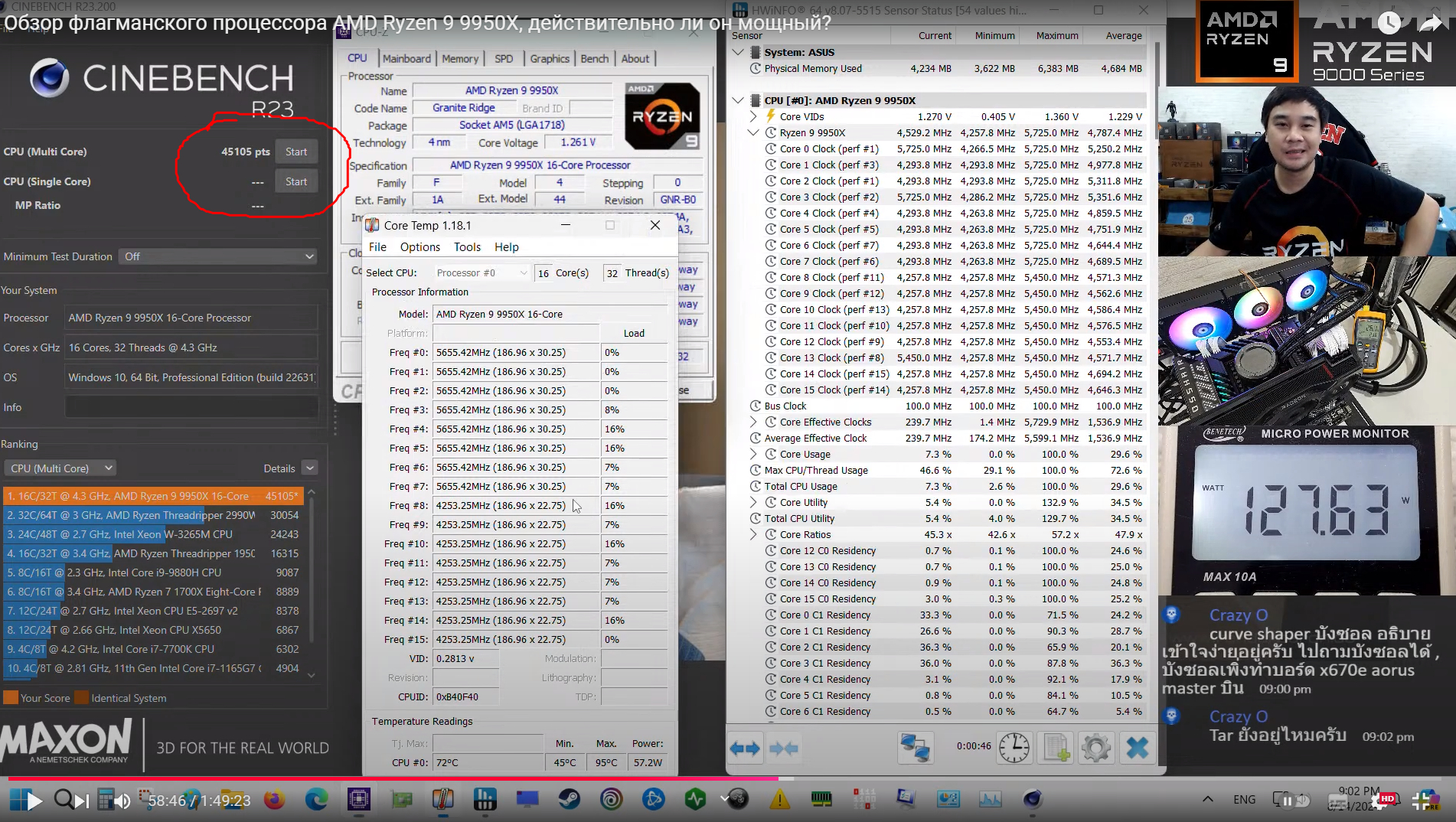
Task: Click the blue X icon in HWiNFO toolbar
Action: (x=1138, y=748)
